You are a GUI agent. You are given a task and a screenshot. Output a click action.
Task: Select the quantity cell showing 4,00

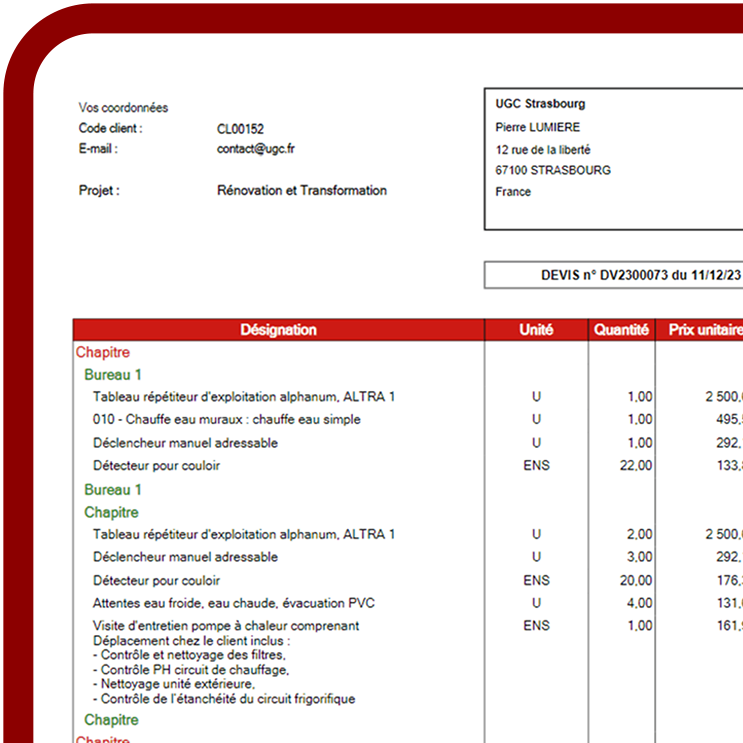[640, 603]
